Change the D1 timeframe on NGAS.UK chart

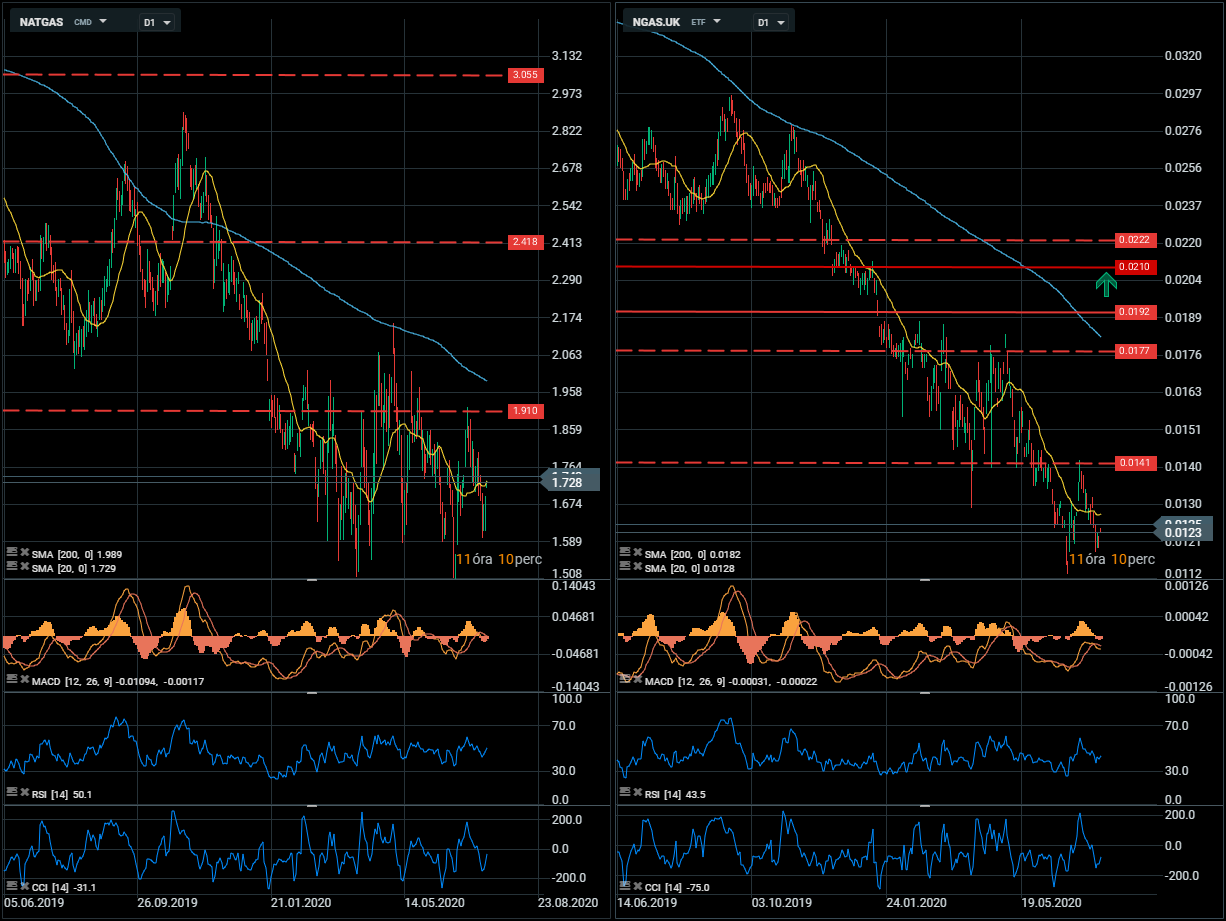click(x=770, y=21)
